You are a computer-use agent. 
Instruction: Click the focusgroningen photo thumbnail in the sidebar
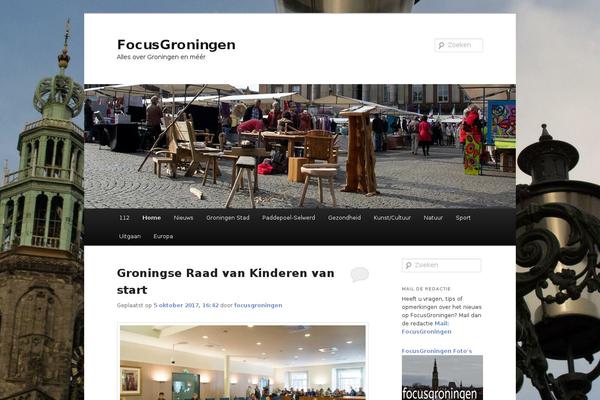tap(442, 377)
